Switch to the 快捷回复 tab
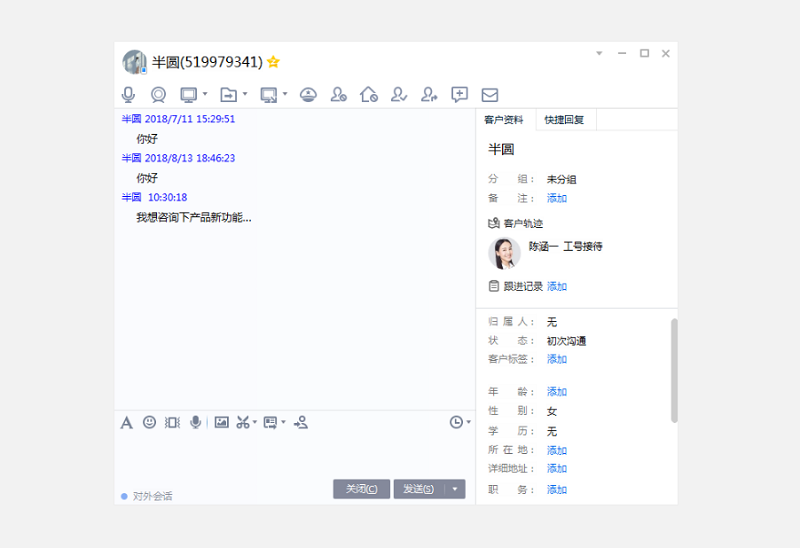Screen dimensions: 800x548 tap(564, 119)
